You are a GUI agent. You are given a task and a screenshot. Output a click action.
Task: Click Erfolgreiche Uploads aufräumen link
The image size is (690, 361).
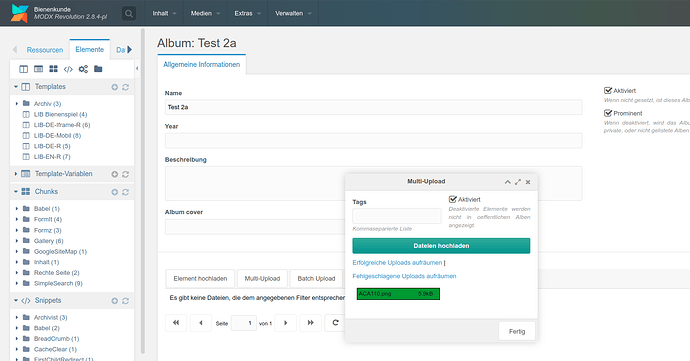(397, 262)
